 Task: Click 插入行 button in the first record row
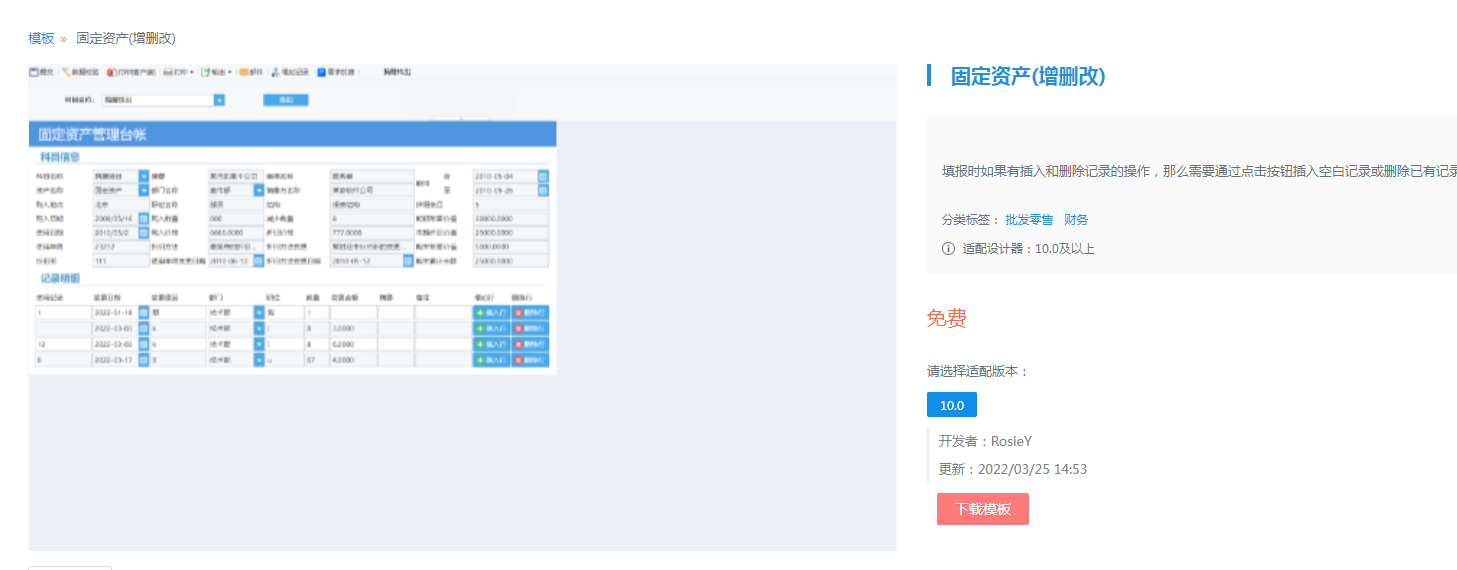click(x=491, y=313)
